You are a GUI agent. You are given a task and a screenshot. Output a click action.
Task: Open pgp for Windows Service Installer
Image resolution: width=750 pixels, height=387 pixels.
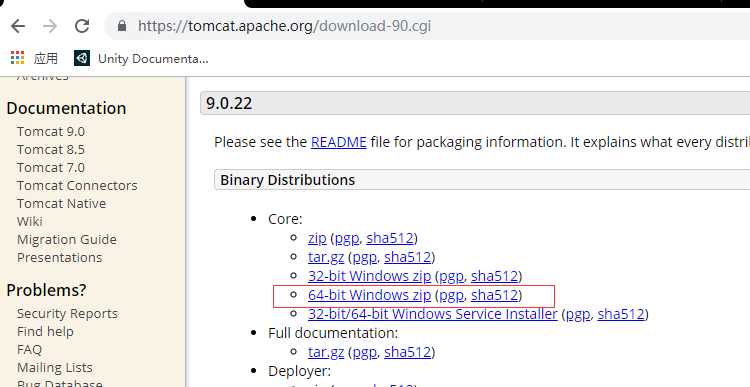click(x=578, y=314)
